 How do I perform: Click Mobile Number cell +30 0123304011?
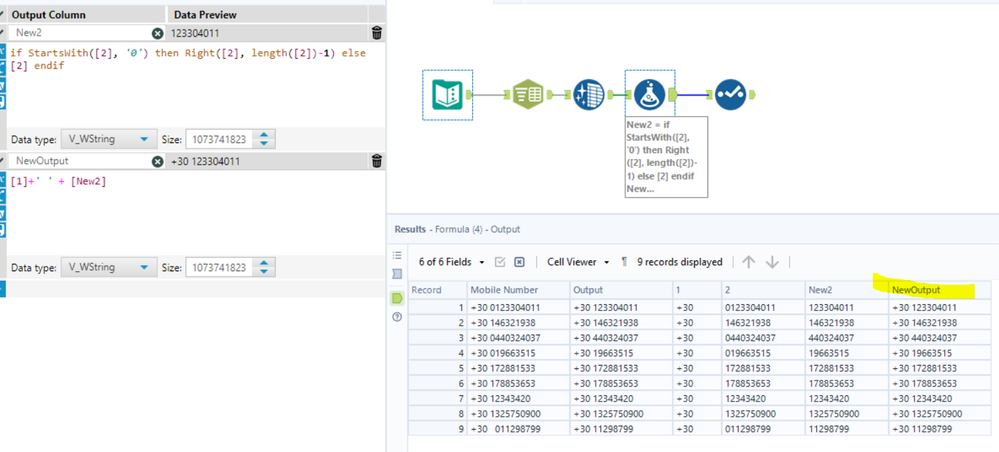pos(519,307)
